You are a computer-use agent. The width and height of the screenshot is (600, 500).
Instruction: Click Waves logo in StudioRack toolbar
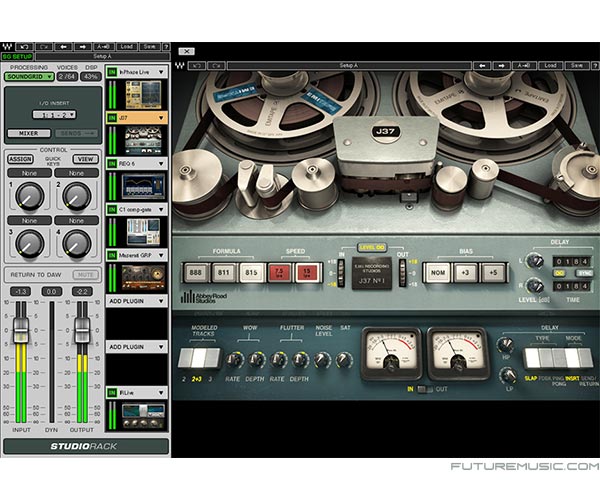pos(7,47)
